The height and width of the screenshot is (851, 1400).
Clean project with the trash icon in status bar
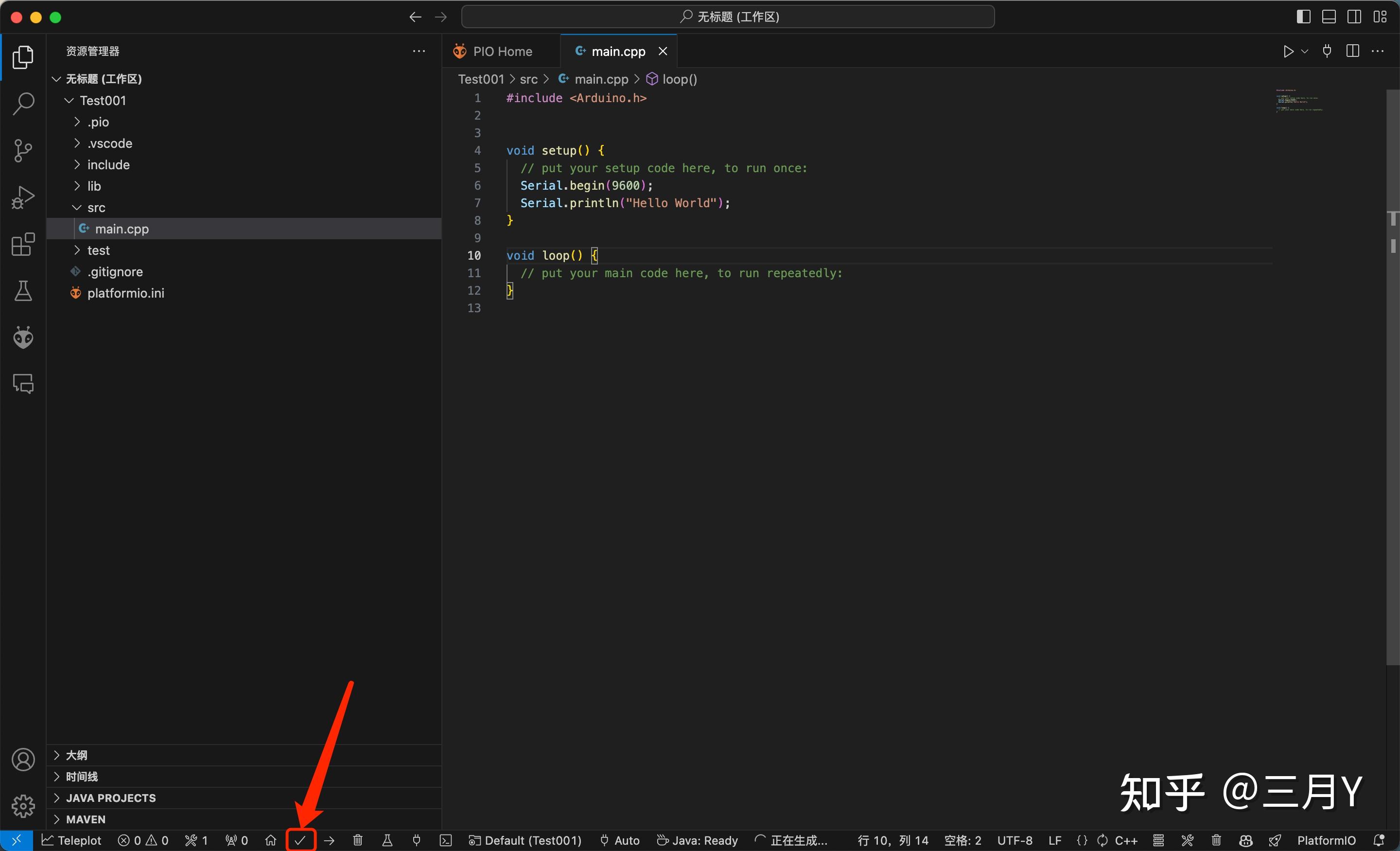click(x=357, y=840)
